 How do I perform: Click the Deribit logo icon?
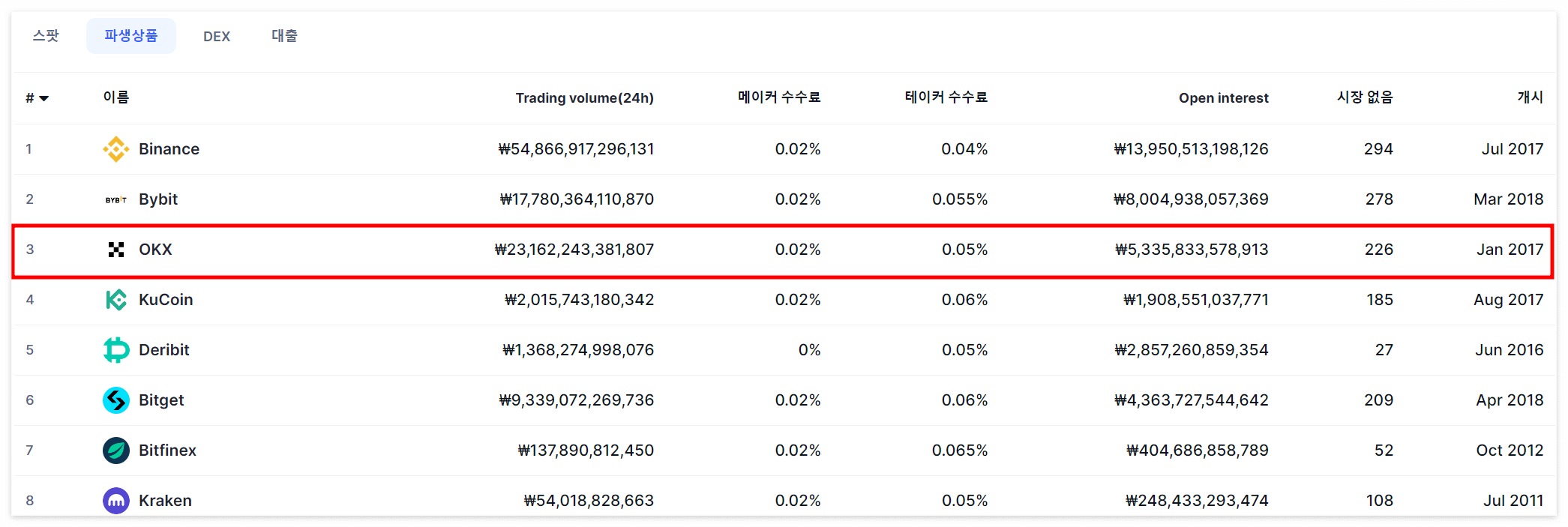(x=116, y=350)
